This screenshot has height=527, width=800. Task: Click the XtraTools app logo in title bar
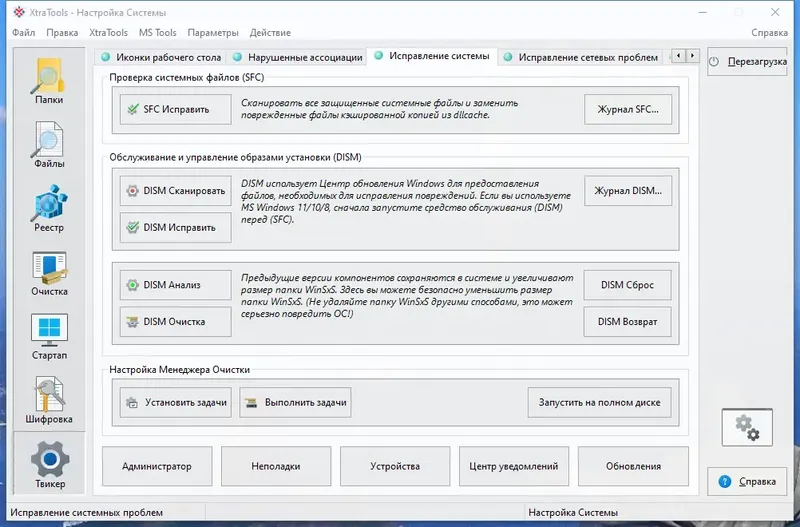[19, 12]
